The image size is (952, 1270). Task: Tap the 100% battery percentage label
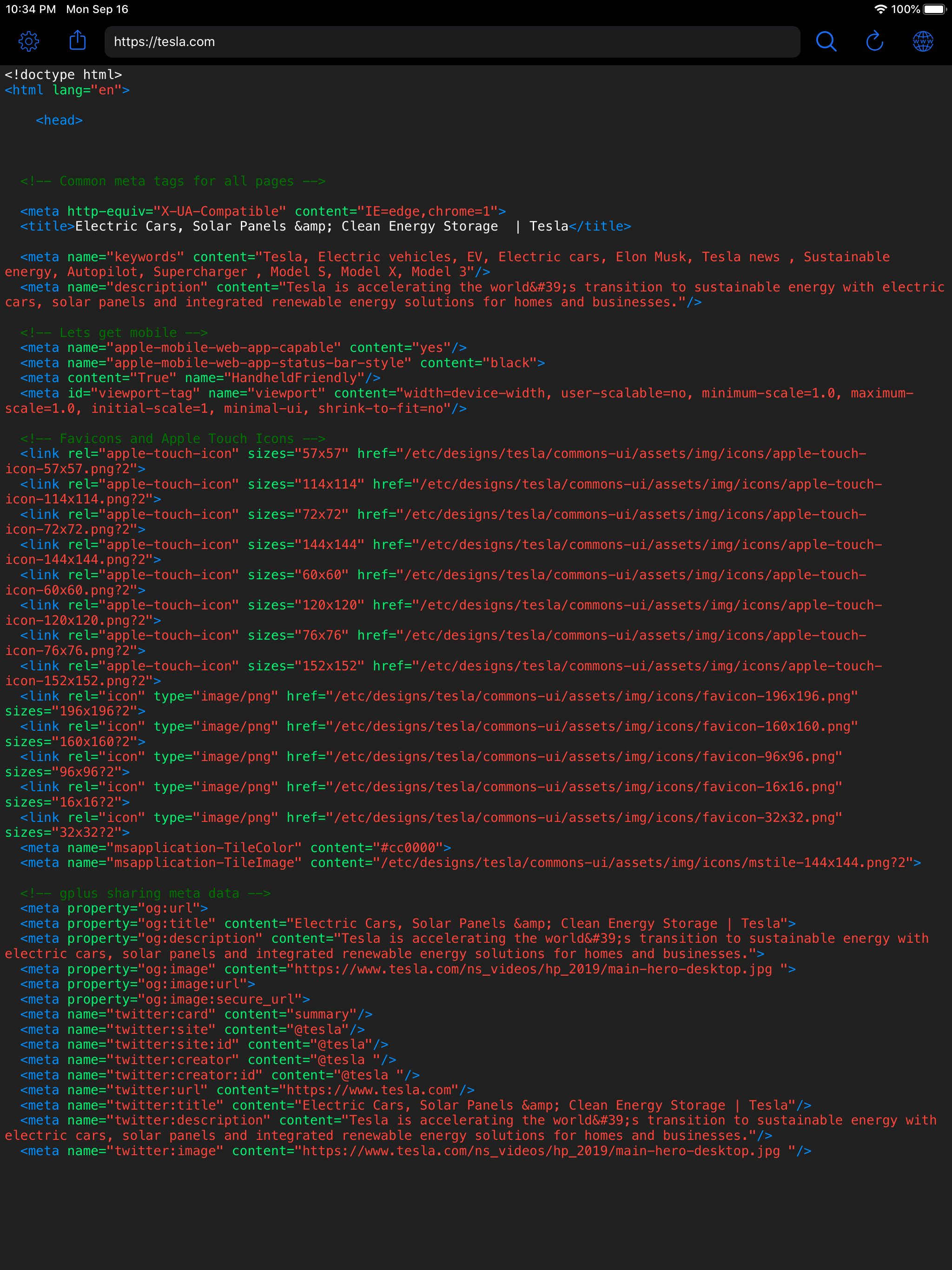905,9
